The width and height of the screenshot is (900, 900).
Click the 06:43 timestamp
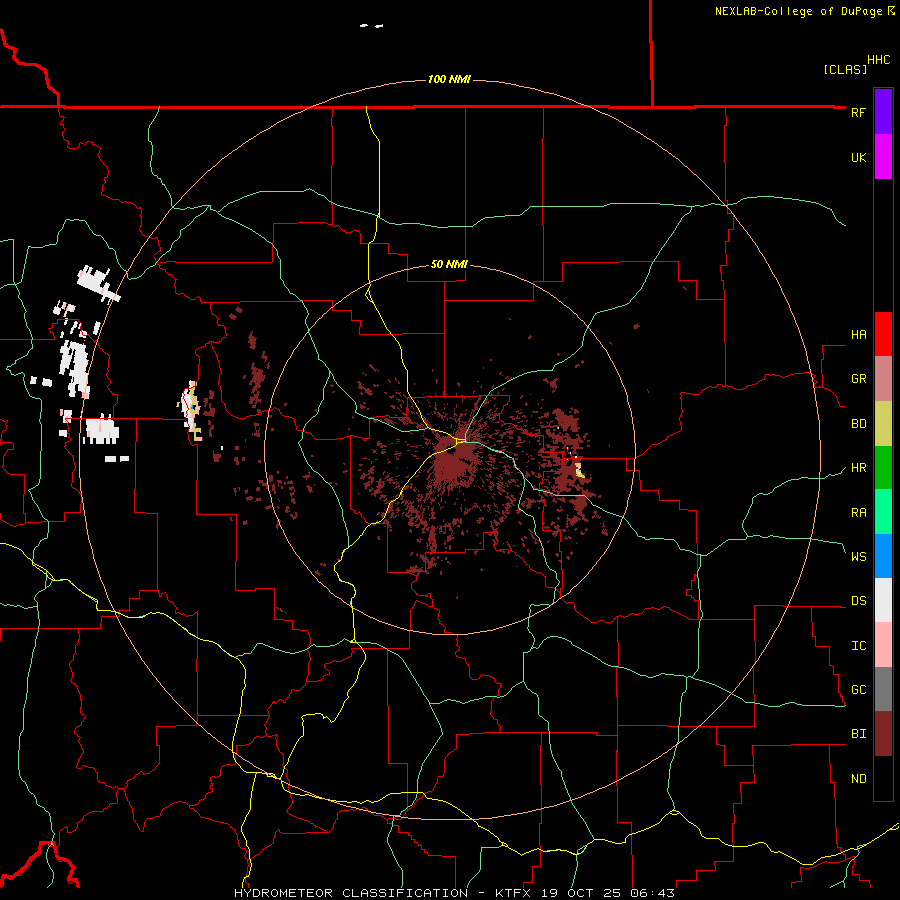[x=655, y=893]
